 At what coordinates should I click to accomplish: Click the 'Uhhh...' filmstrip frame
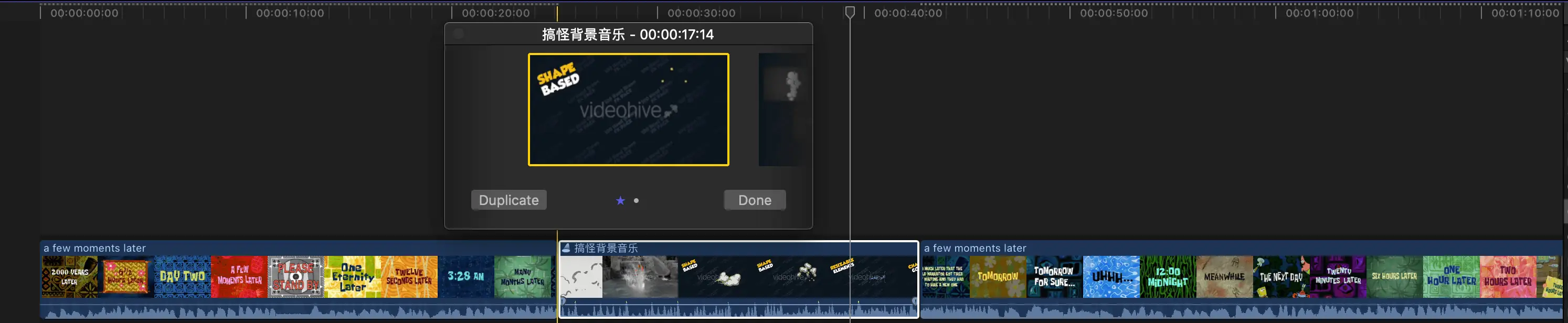(x=1111, y=277)
